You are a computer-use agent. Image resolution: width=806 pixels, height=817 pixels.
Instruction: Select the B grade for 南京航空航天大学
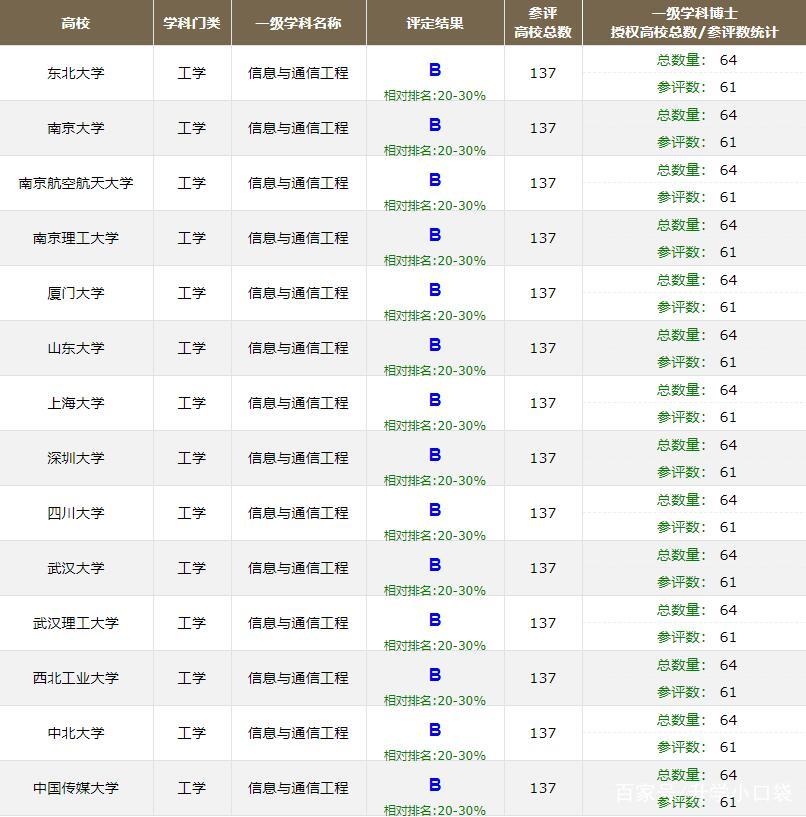pyautogui.click(x=435, y=180)
